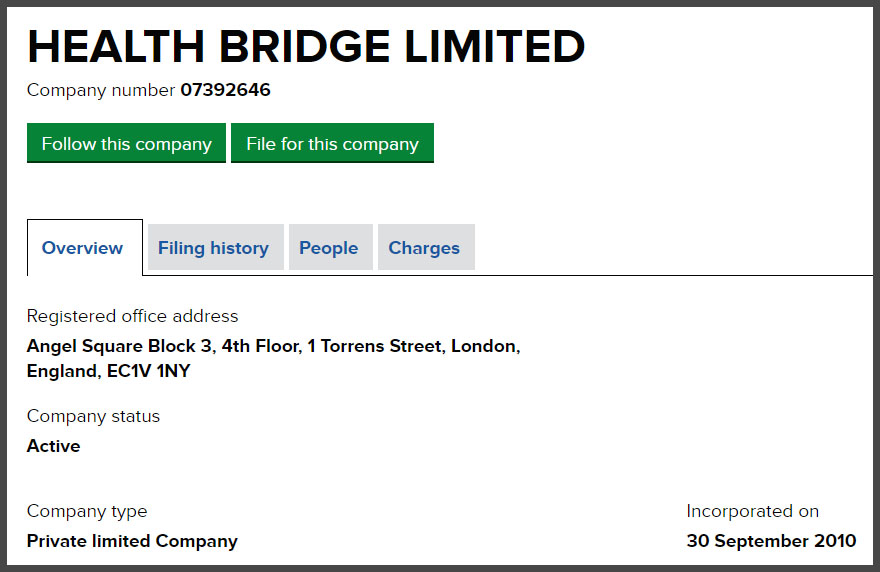This screenshot has height=572, width=880.
Task: Select the Charges tab
Action: click(x=424, y=248)
